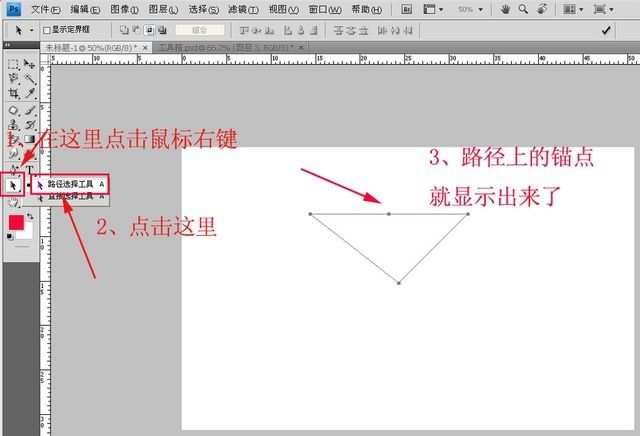
Task: Click align top edges icon
Action: click(244, 30)
